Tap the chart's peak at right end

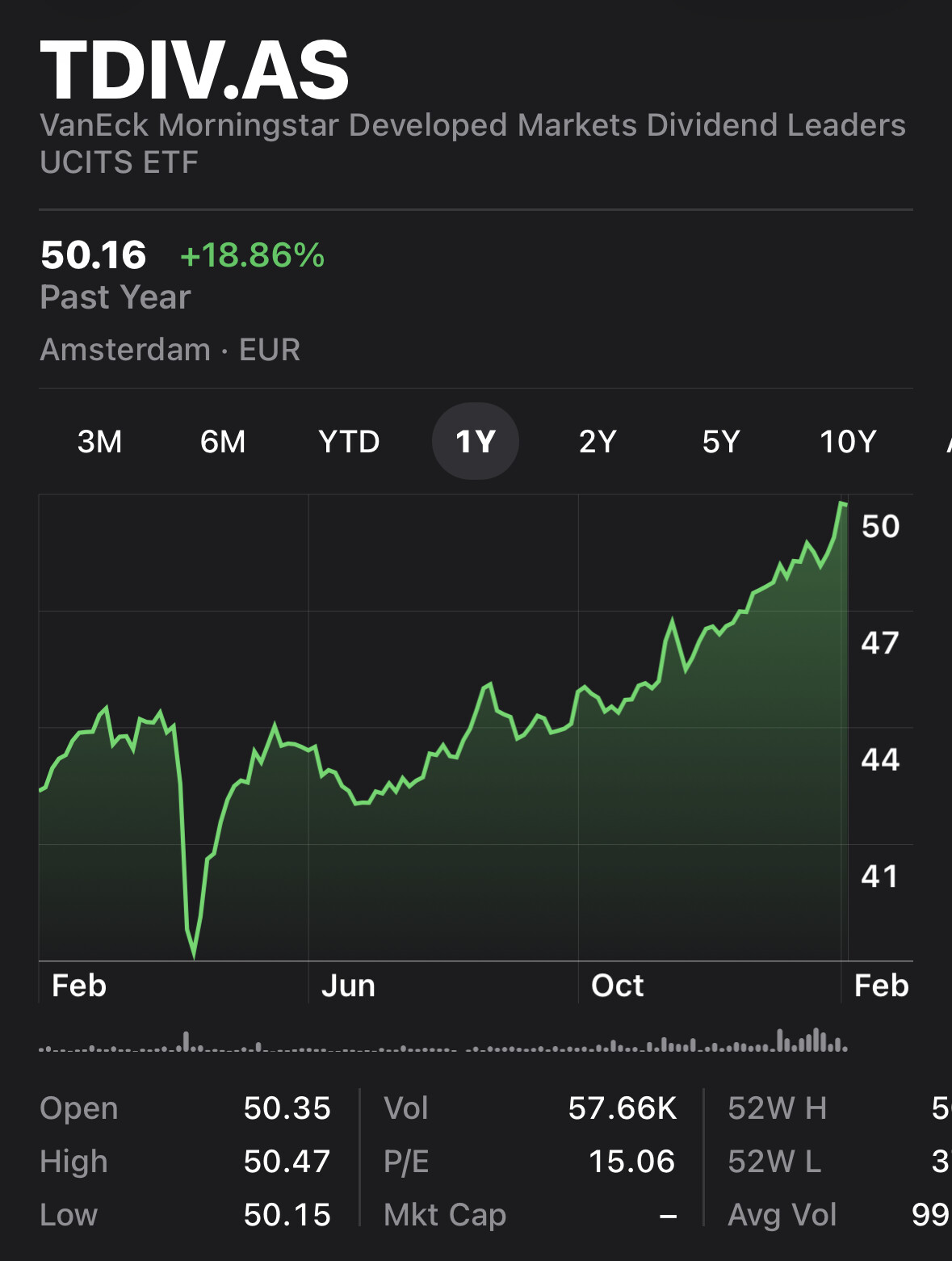coord(842,504)
